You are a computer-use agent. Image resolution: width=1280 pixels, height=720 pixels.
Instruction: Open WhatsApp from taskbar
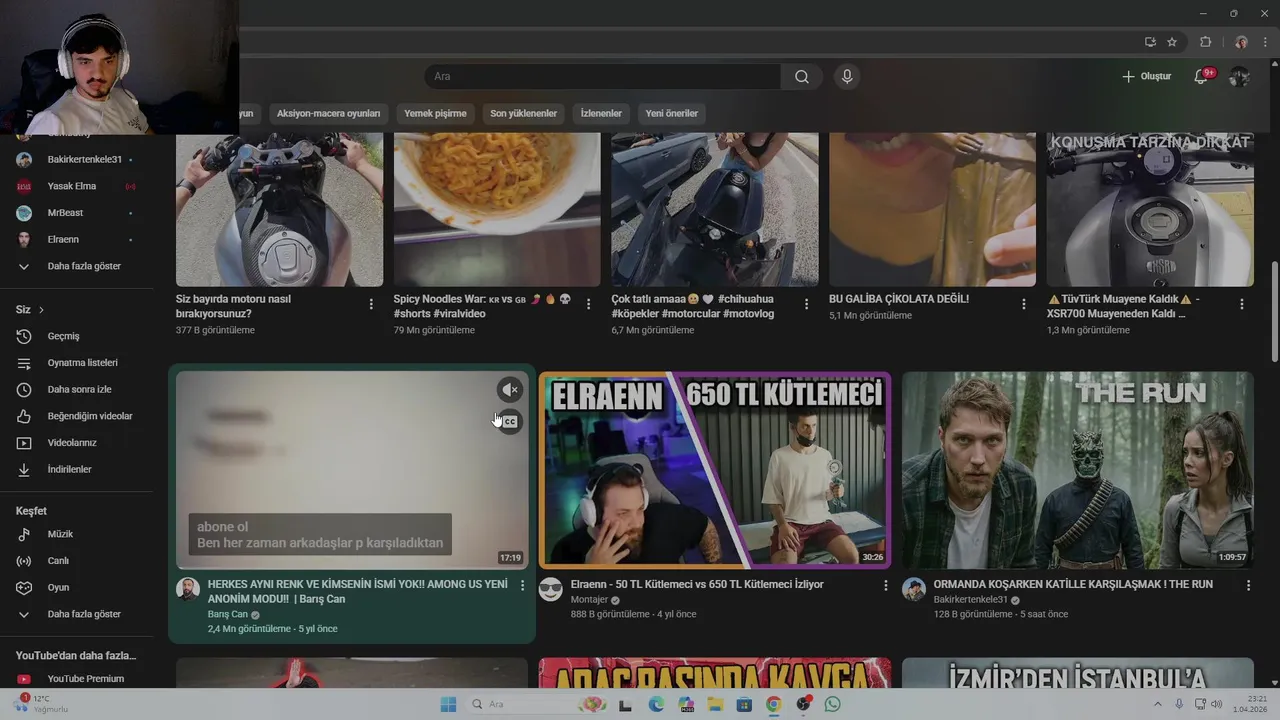833,704
